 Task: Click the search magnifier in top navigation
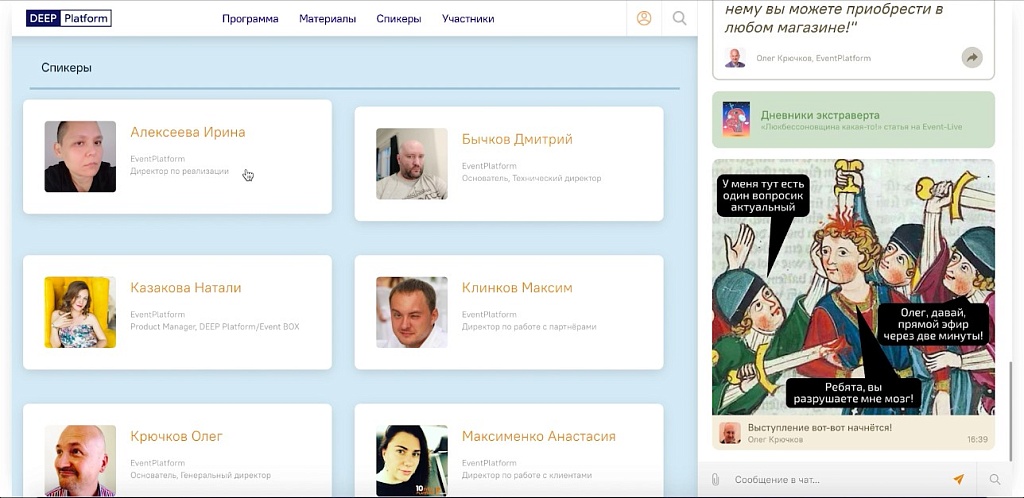(x=680, y=18)
